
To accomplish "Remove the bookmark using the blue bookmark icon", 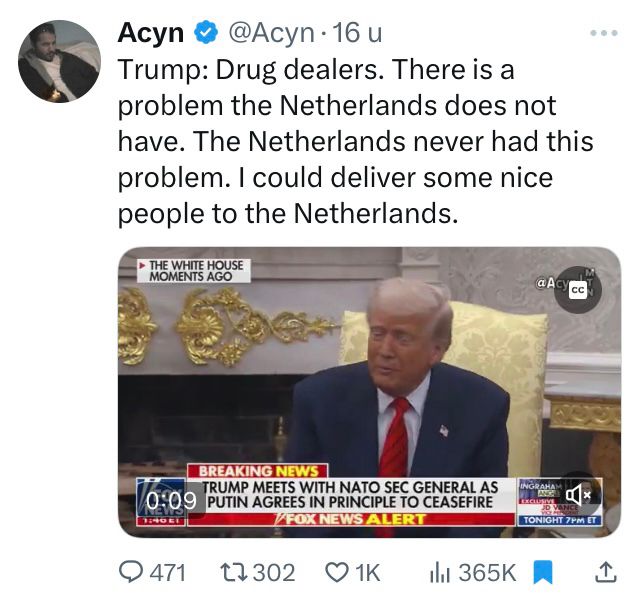I will point(543,573).
